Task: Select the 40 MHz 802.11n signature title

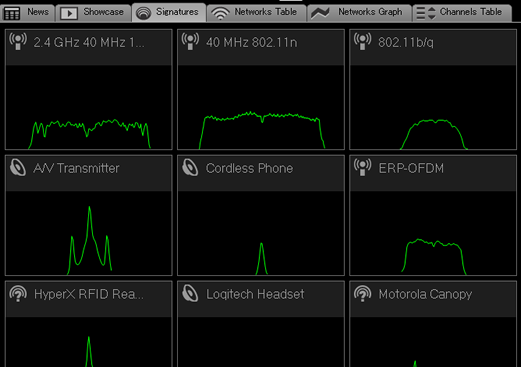Action: click(251, 43)
